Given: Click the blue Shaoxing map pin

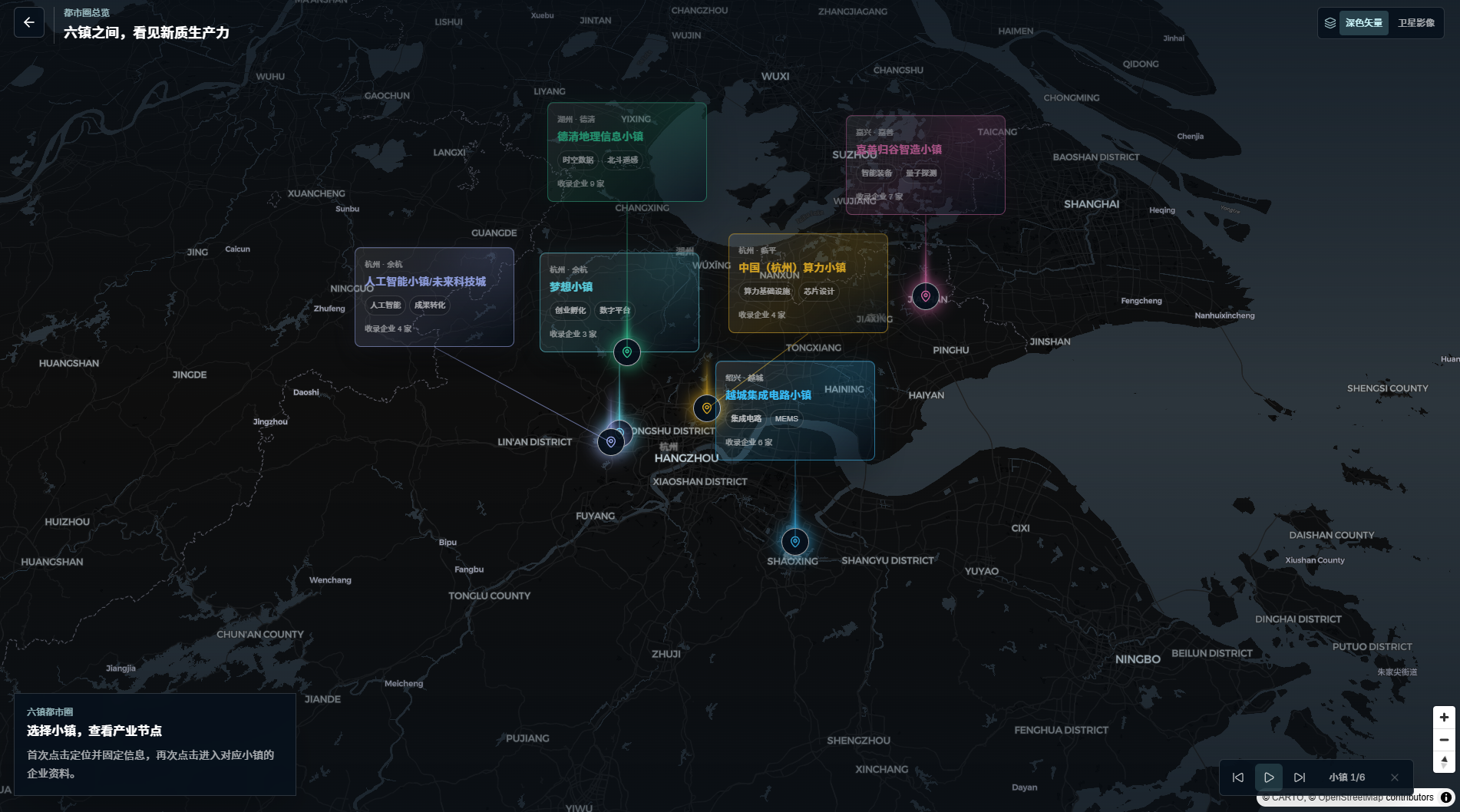Looking at the screenshot, I should (x=795, y=542).
